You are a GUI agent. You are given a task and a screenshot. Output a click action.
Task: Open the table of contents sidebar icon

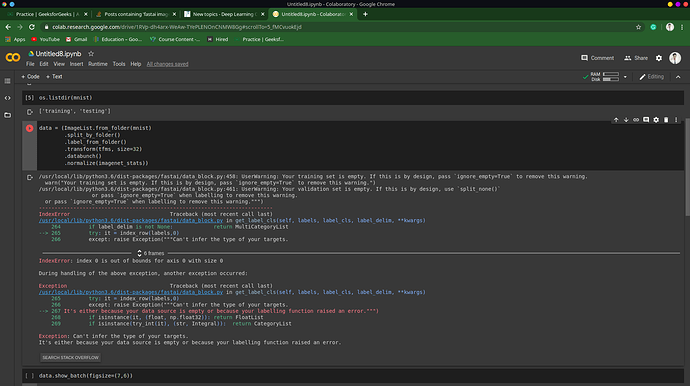[x=7, y=81]
